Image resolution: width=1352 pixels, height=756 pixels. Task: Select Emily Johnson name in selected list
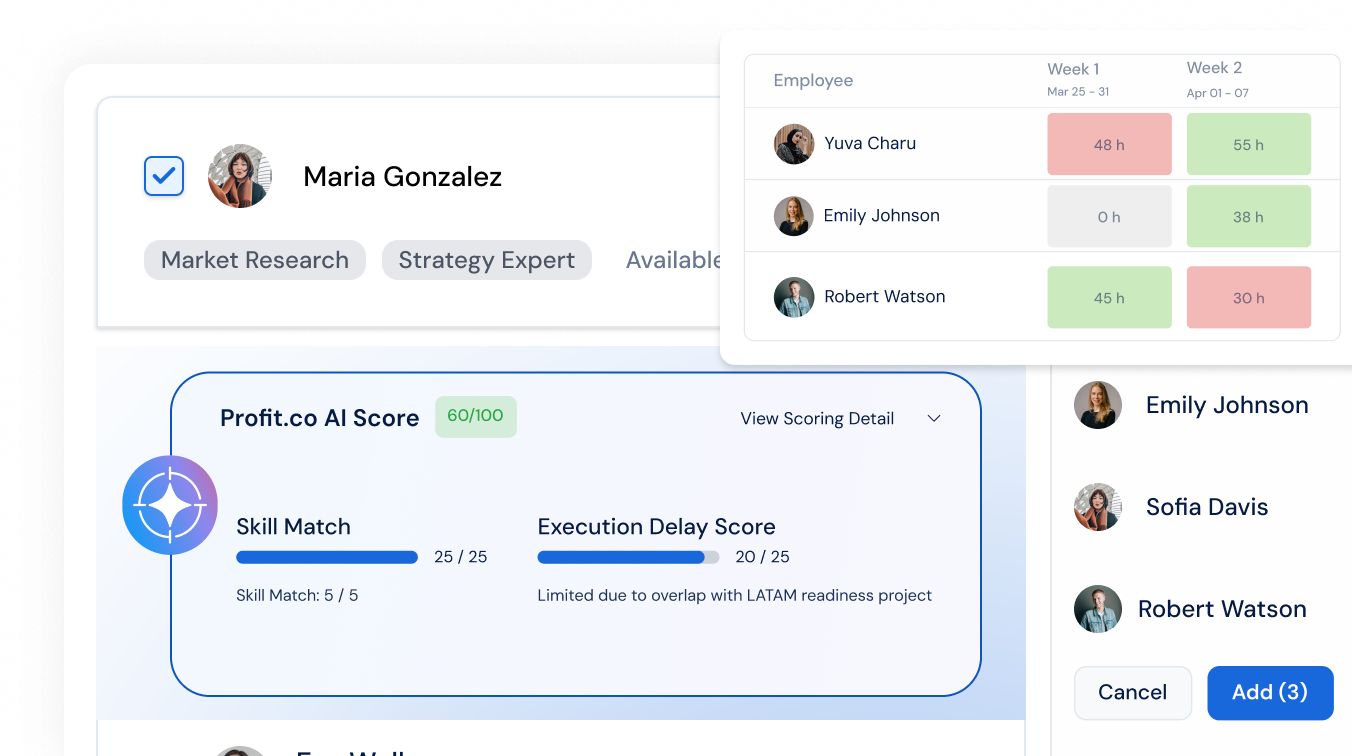1227,405
